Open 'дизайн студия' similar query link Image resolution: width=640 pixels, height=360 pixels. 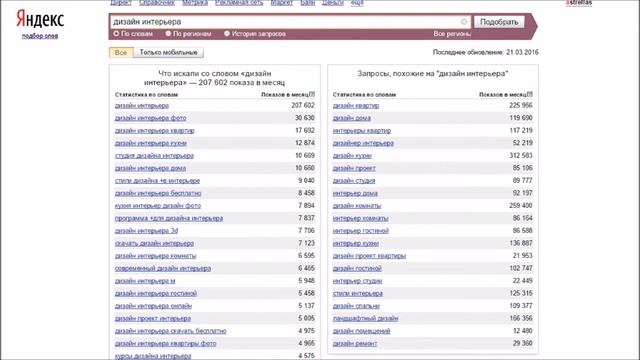pyautogui.click(x=354, y=180)
